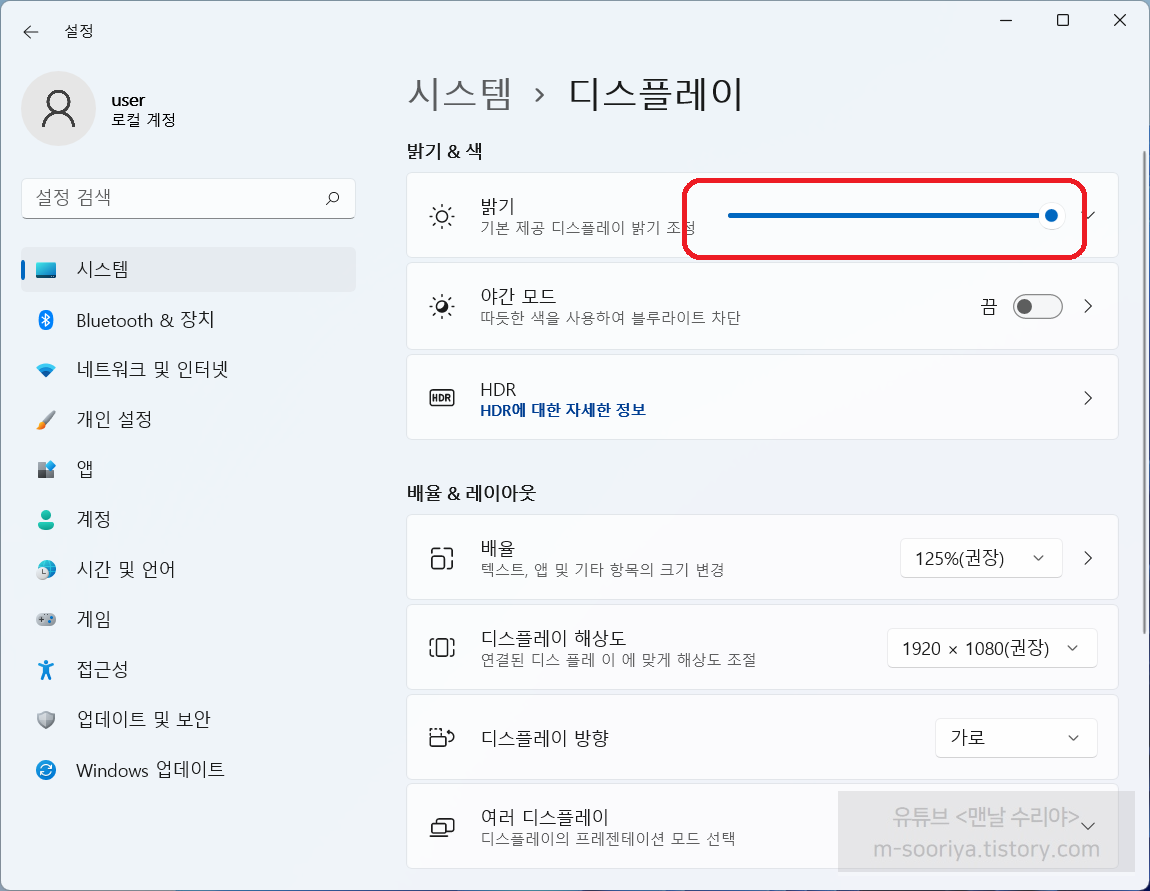Close the Settings window
This screenshot has height=891, width=1150.
tap(1120, 21)
